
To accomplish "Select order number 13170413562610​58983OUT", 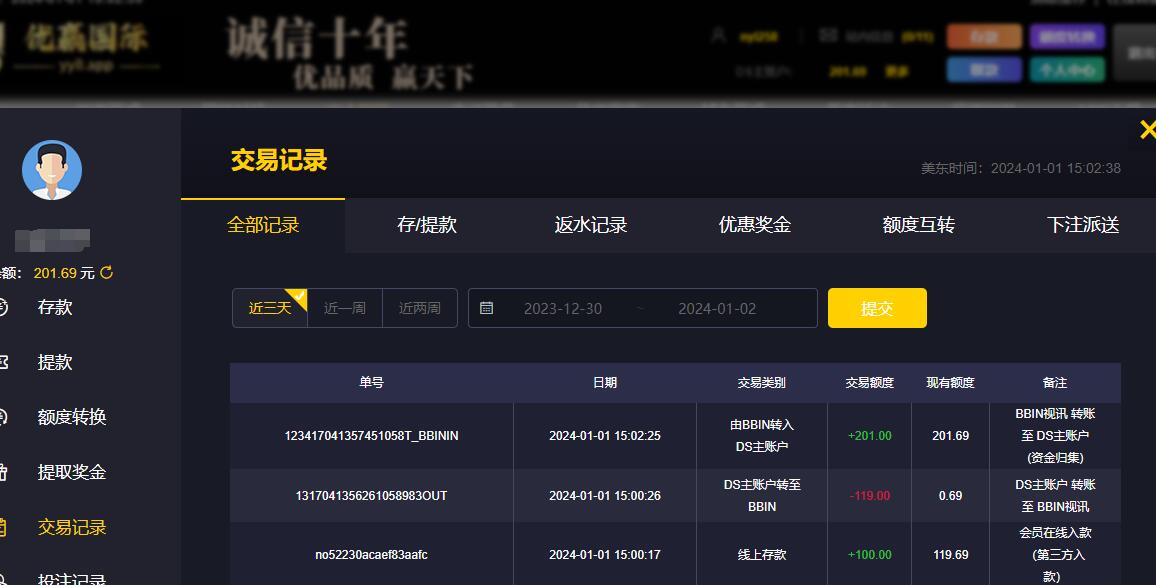I will [372, 495].
